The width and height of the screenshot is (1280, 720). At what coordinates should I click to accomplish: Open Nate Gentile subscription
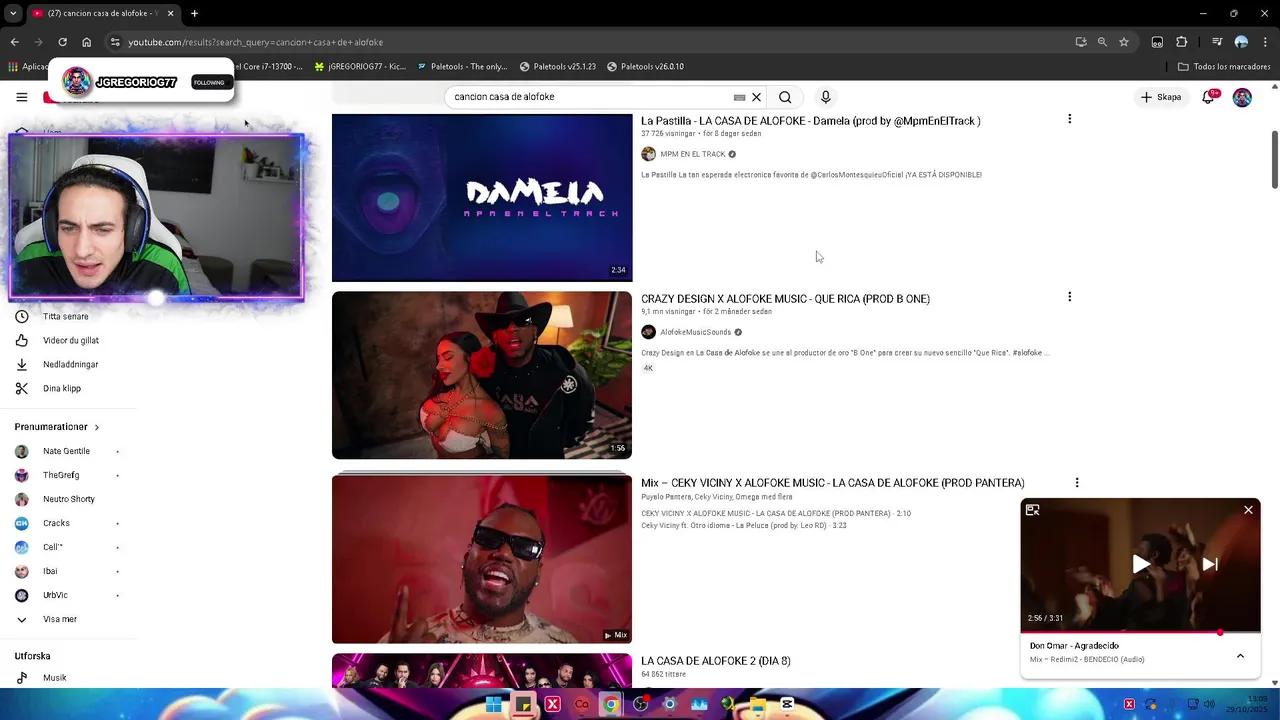coord(66,451)
